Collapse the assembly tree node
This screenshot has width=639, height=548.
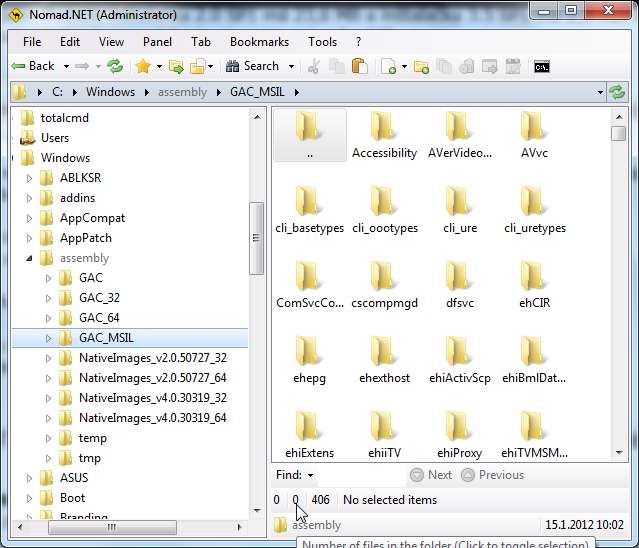tap(29, 258)
